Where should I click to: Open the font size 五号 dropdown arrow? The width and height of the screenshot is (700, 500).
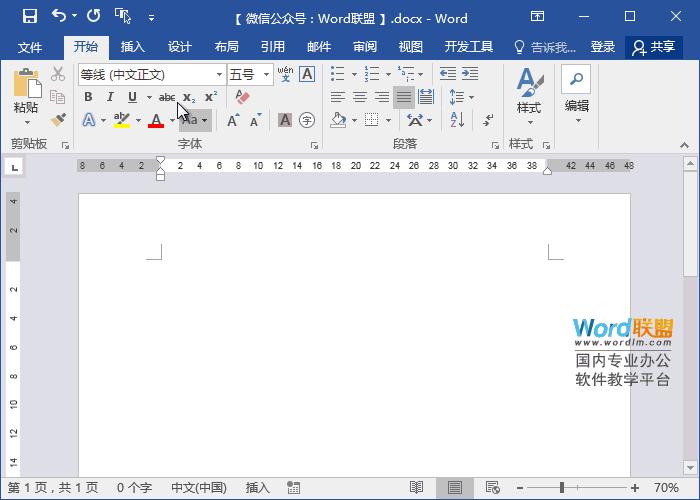266,75
